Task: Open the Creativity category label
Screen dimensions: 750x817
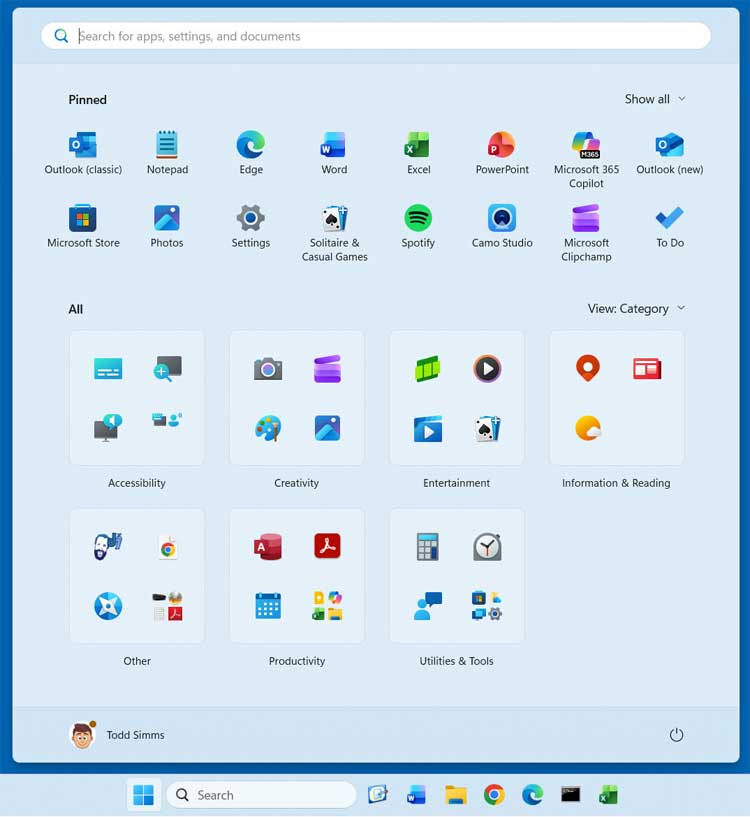Action: 297,483
